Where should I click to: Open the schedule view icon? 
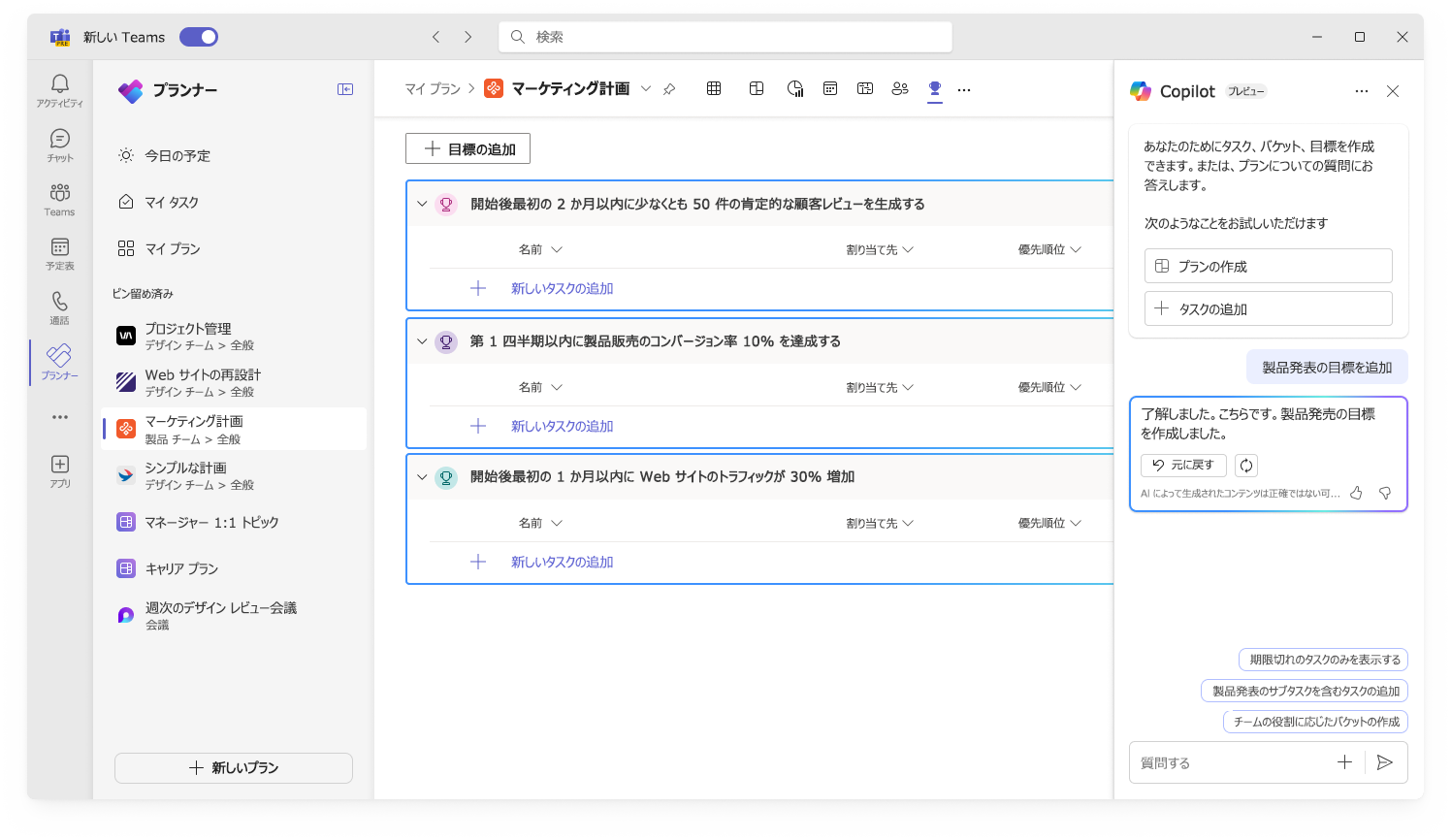830,88
